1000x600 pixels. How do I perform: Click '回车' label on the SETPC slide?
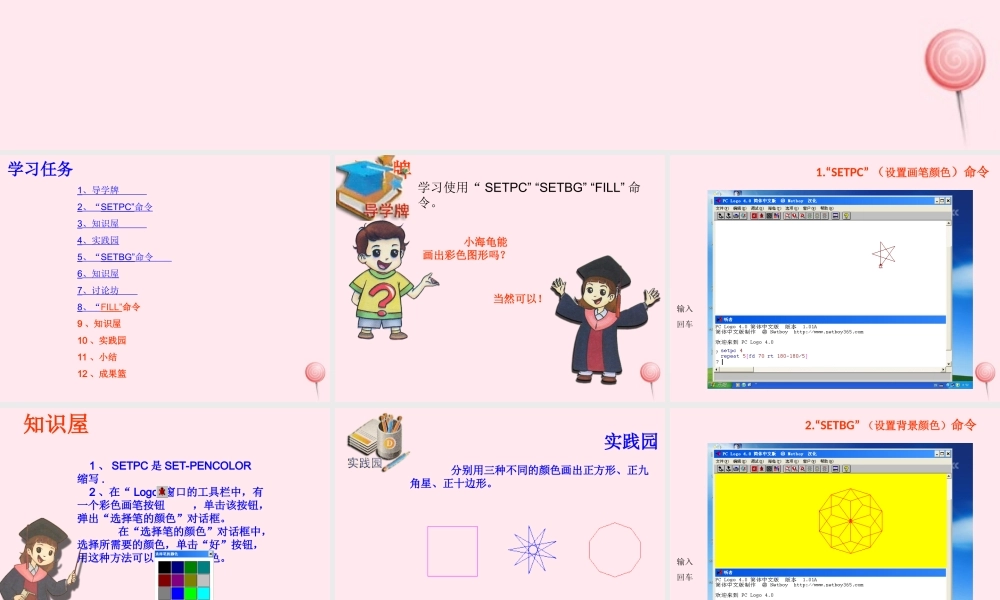684,324
